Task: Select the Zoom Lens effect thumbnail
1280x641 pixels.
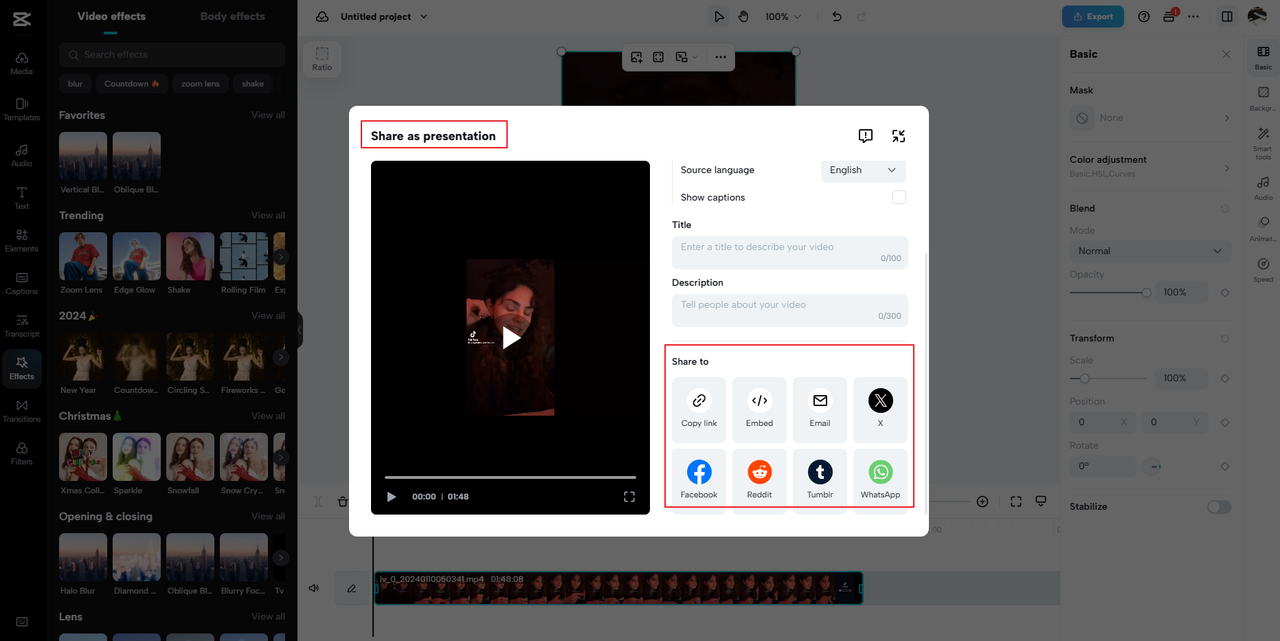Action: 83,256
